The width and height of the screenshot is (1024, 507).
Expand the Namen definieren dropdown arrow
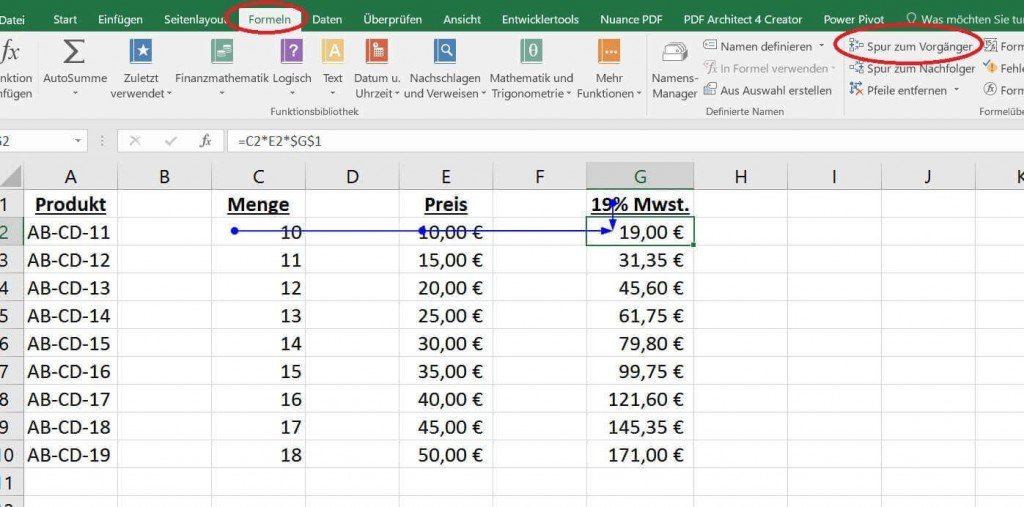pos(822,46)
